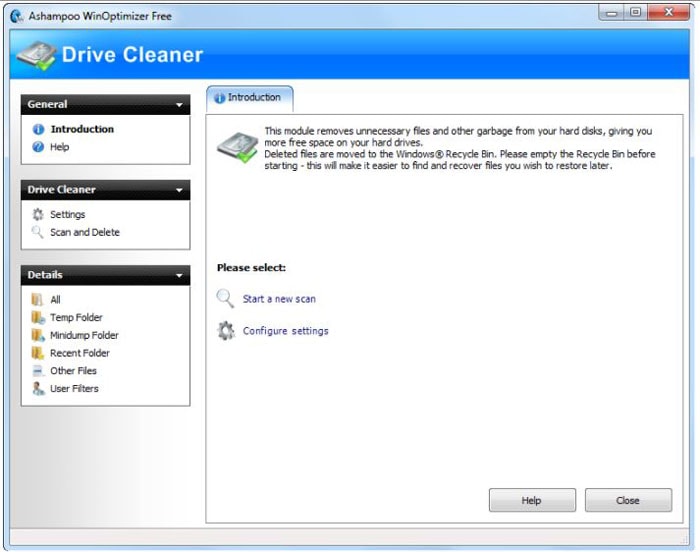Select Recent Folder in Details
The width and height of the screenshot is (700, 552).
pyautogui.click(x=80, y=353)
